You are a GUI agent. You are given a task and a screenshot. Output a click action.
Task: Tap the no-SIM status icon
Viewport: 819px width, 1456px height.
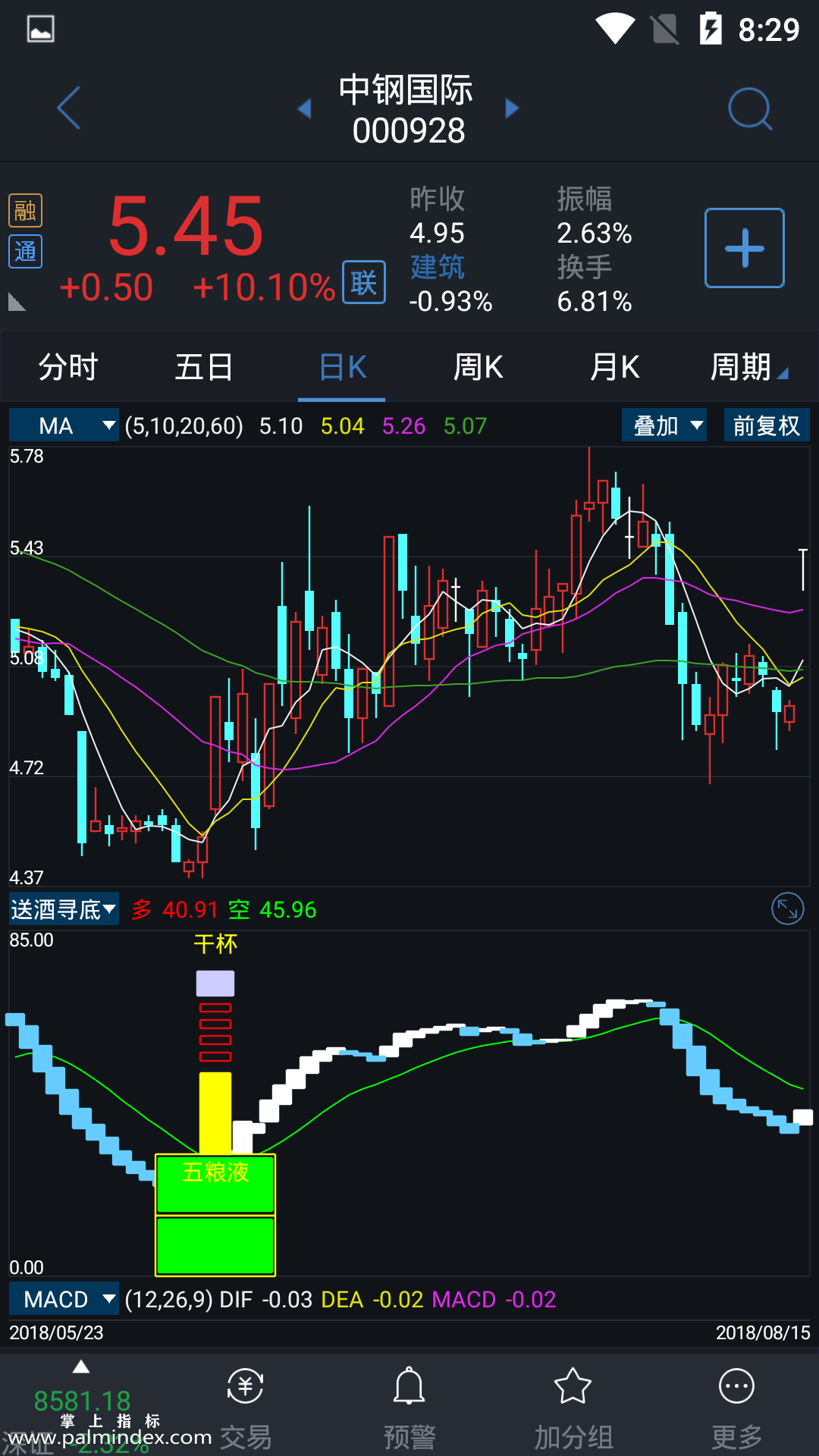tap(665, 29)
